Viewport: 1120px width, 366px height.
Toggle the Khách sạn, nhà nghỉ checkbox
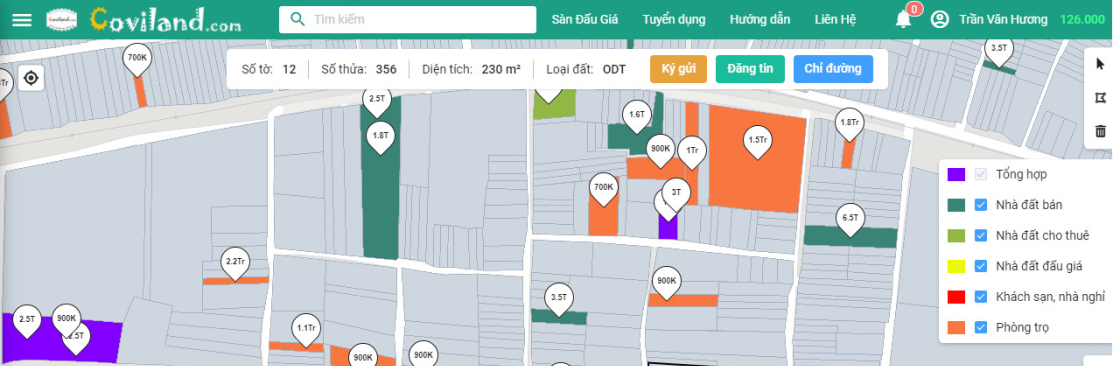[x=981, y=297]
